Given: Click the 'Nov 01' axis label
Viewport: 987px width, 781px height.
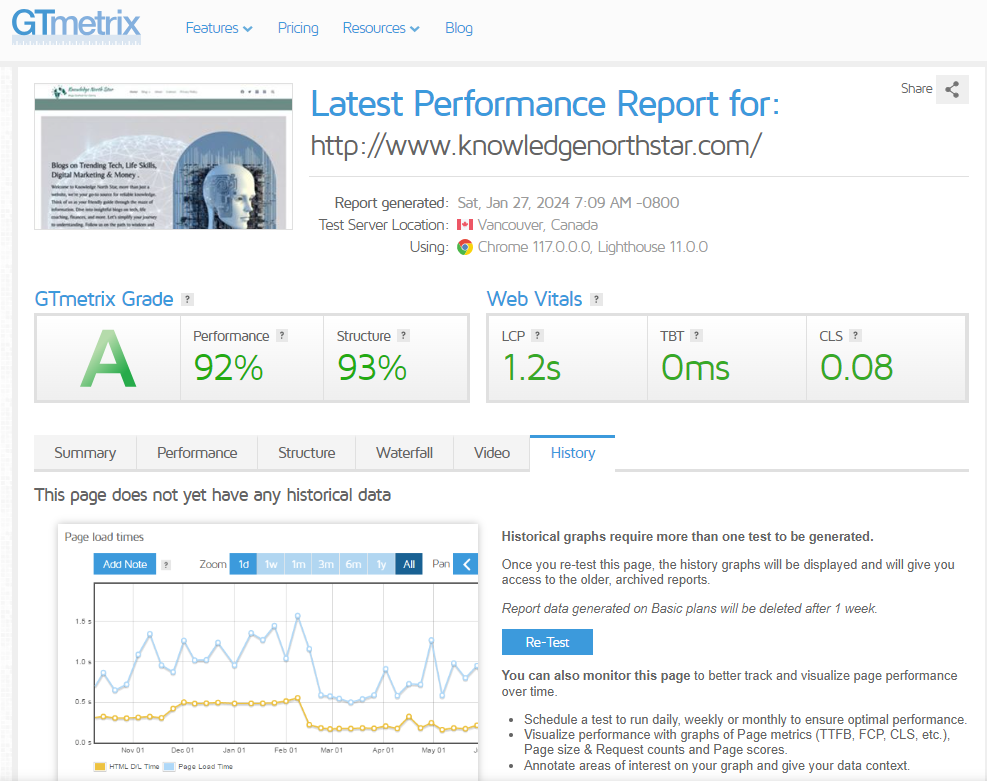Looking at the screenshot, I should [133, 750].
